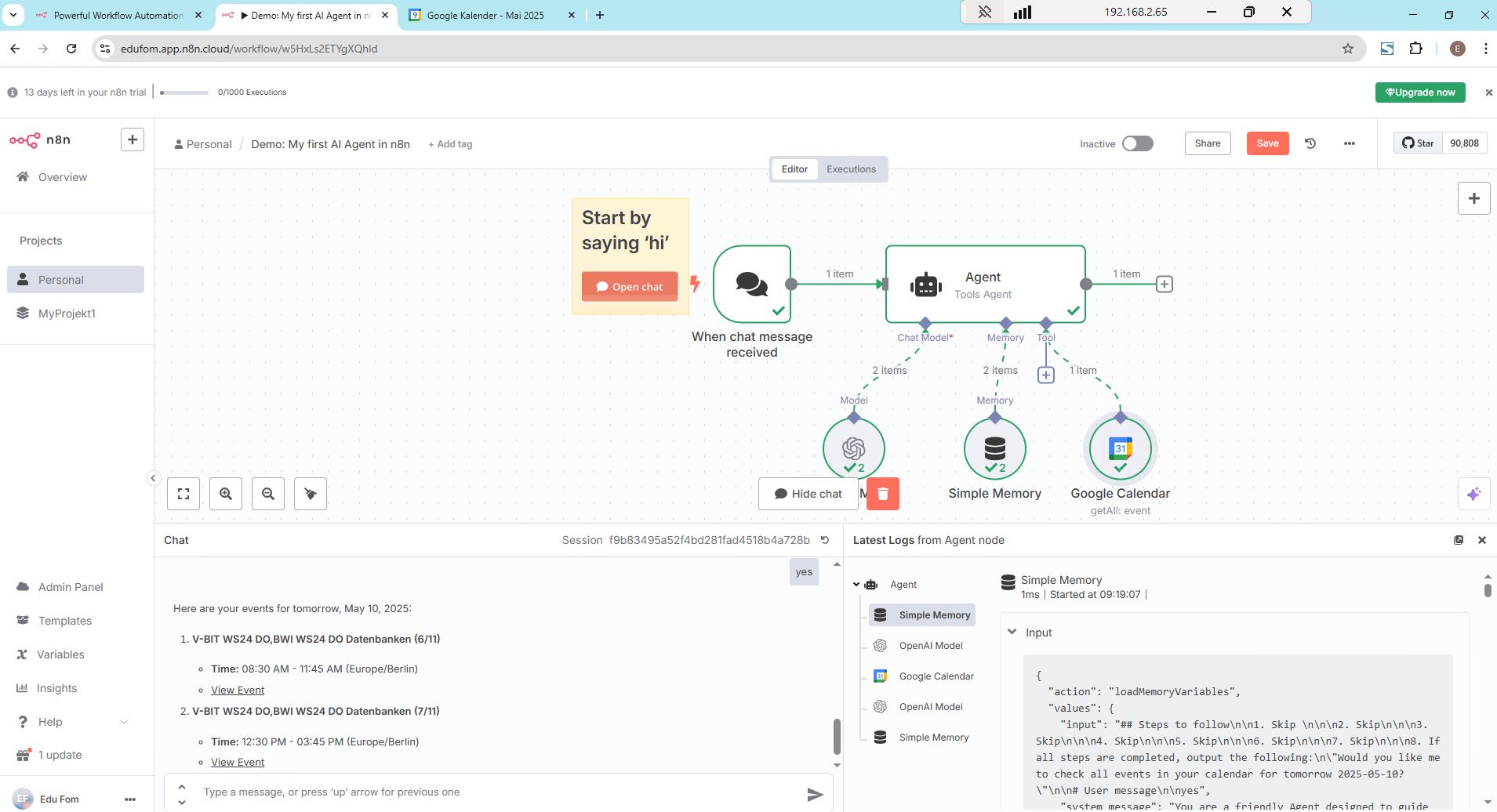Image resolution: width=1497 pixels, height=812 pixels.
Task: Switch to the Executions tab
Action: pos(851,169)
